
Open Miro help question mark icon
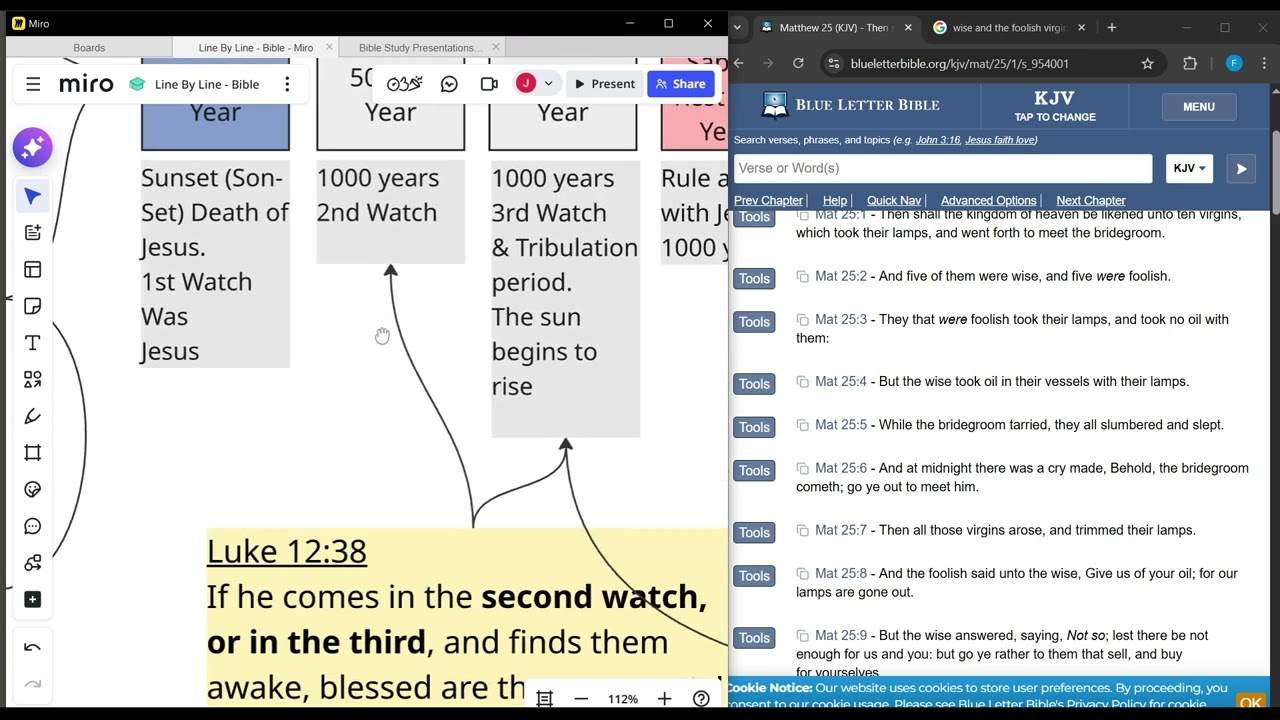[x=701, y=699]
